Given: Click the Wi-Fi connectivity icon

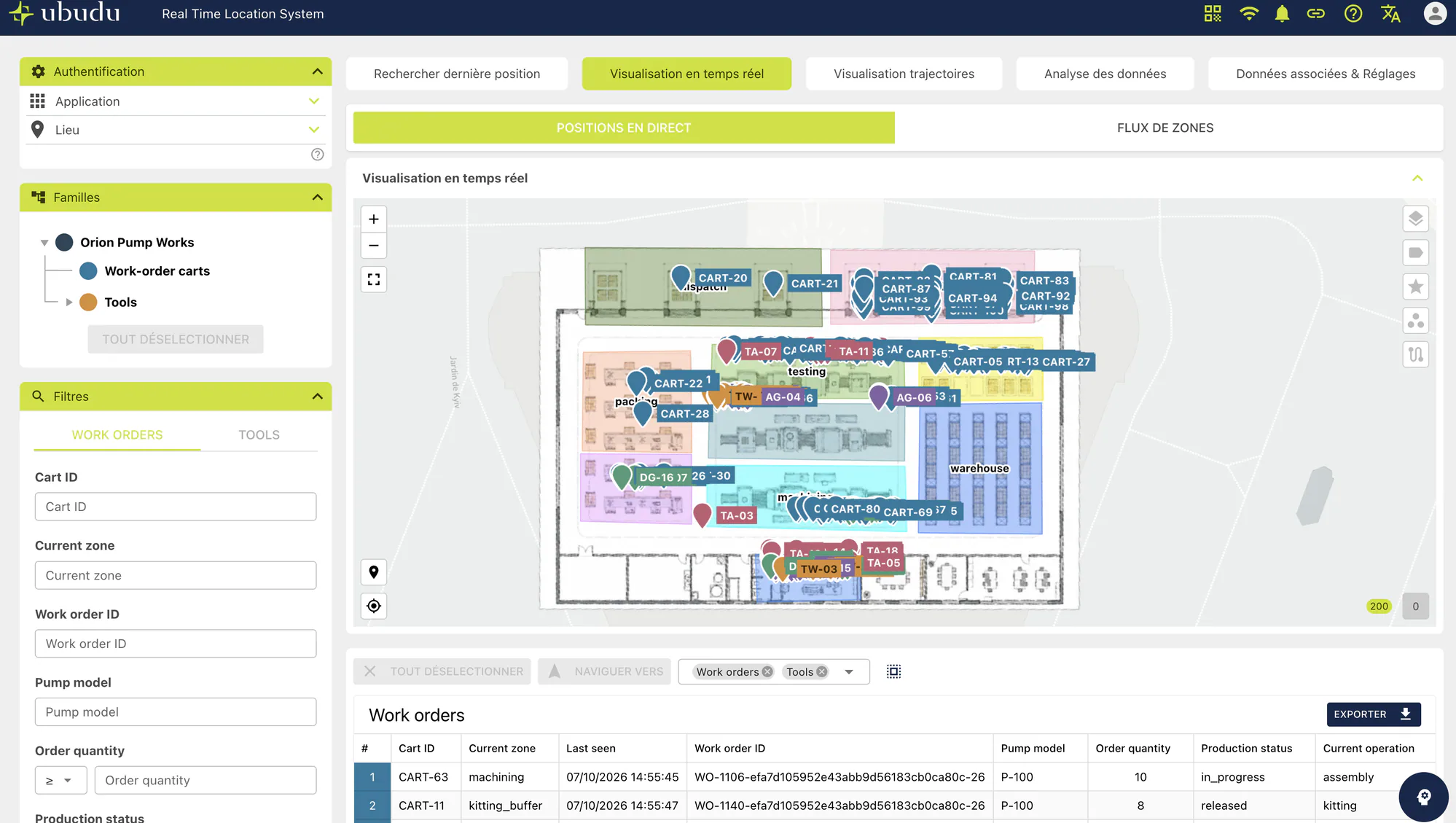Looking at the screenshot, I should [x=1249, y=14].
